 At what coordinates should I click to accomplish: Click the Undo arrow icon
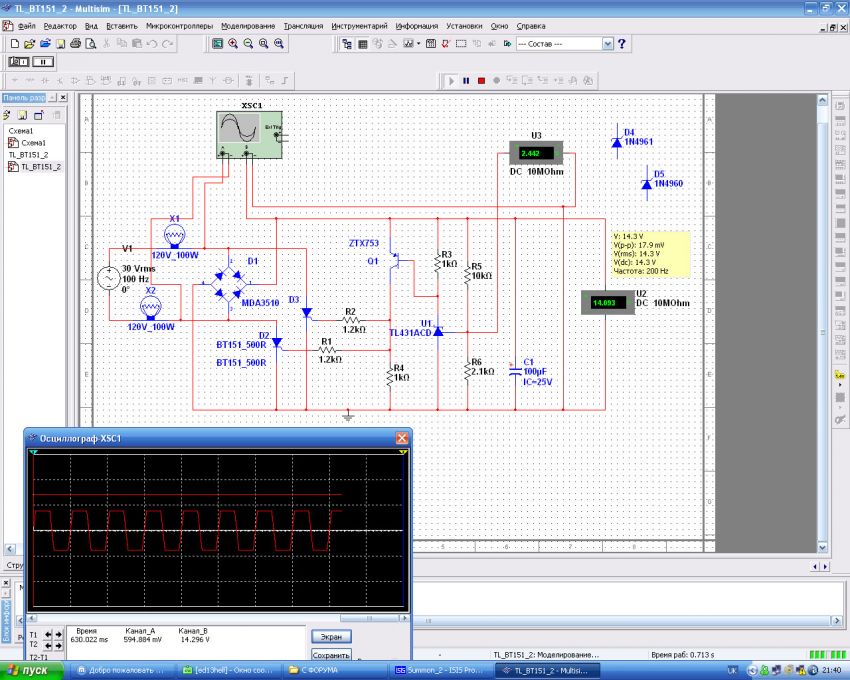point(152,45)
